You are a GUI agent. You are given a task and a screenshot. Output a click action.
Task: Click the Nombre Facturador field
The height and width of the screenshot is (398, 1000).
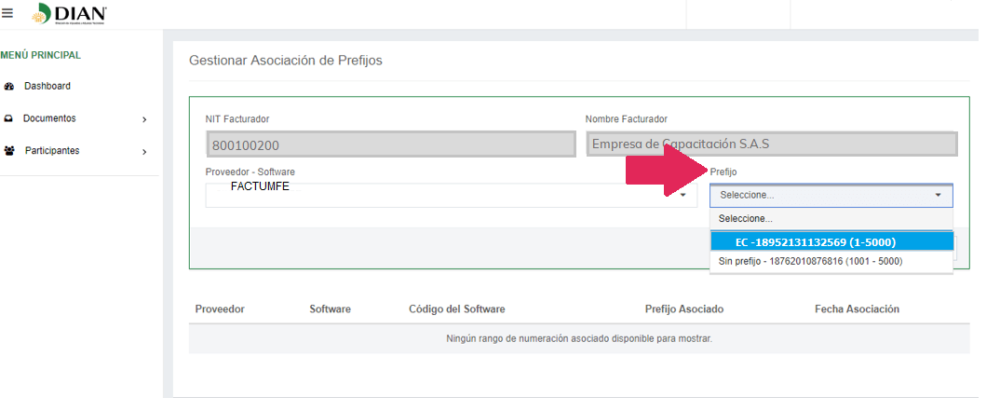point(772,144)
